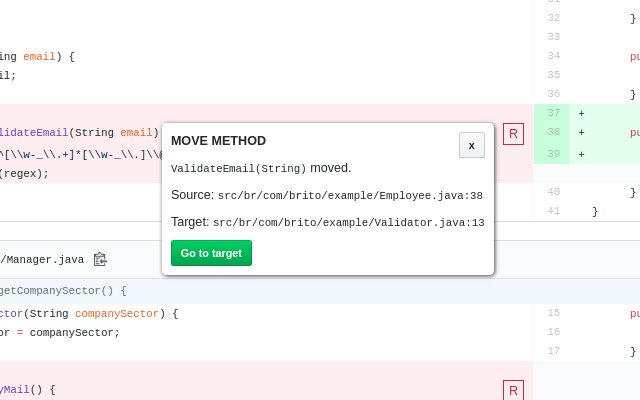Click the source path Employee.java:38
The height and width of the screenshot is (400, 640).
(x=350, y=196)
